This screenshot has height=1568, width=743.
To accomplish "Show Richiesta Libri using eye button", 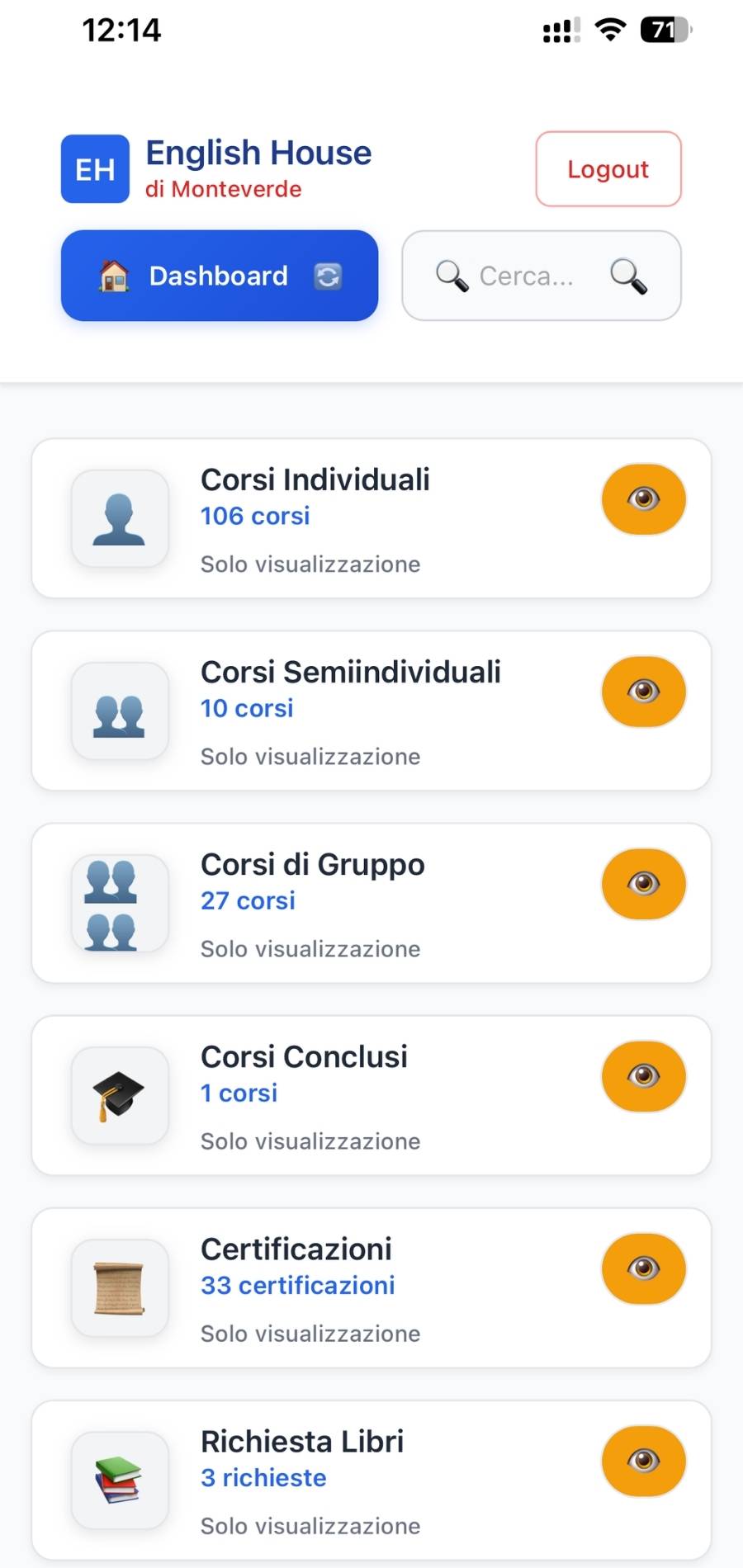I will [x=643, y=1461].
